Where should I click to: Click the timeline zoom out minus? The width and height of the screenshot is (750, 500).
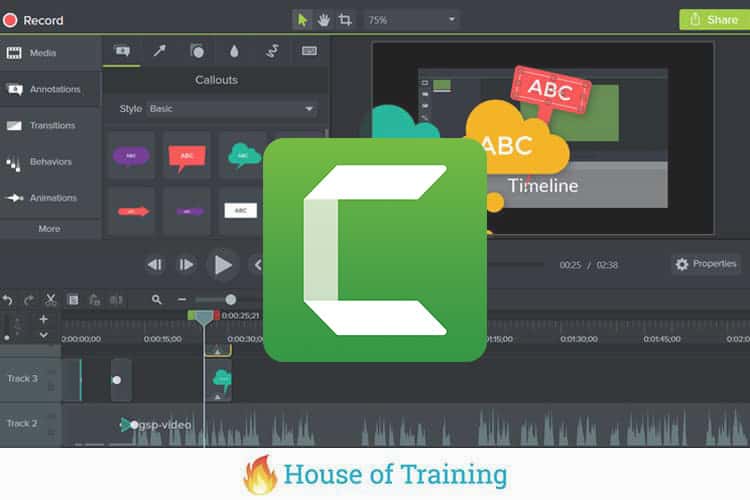coord(182,300)
